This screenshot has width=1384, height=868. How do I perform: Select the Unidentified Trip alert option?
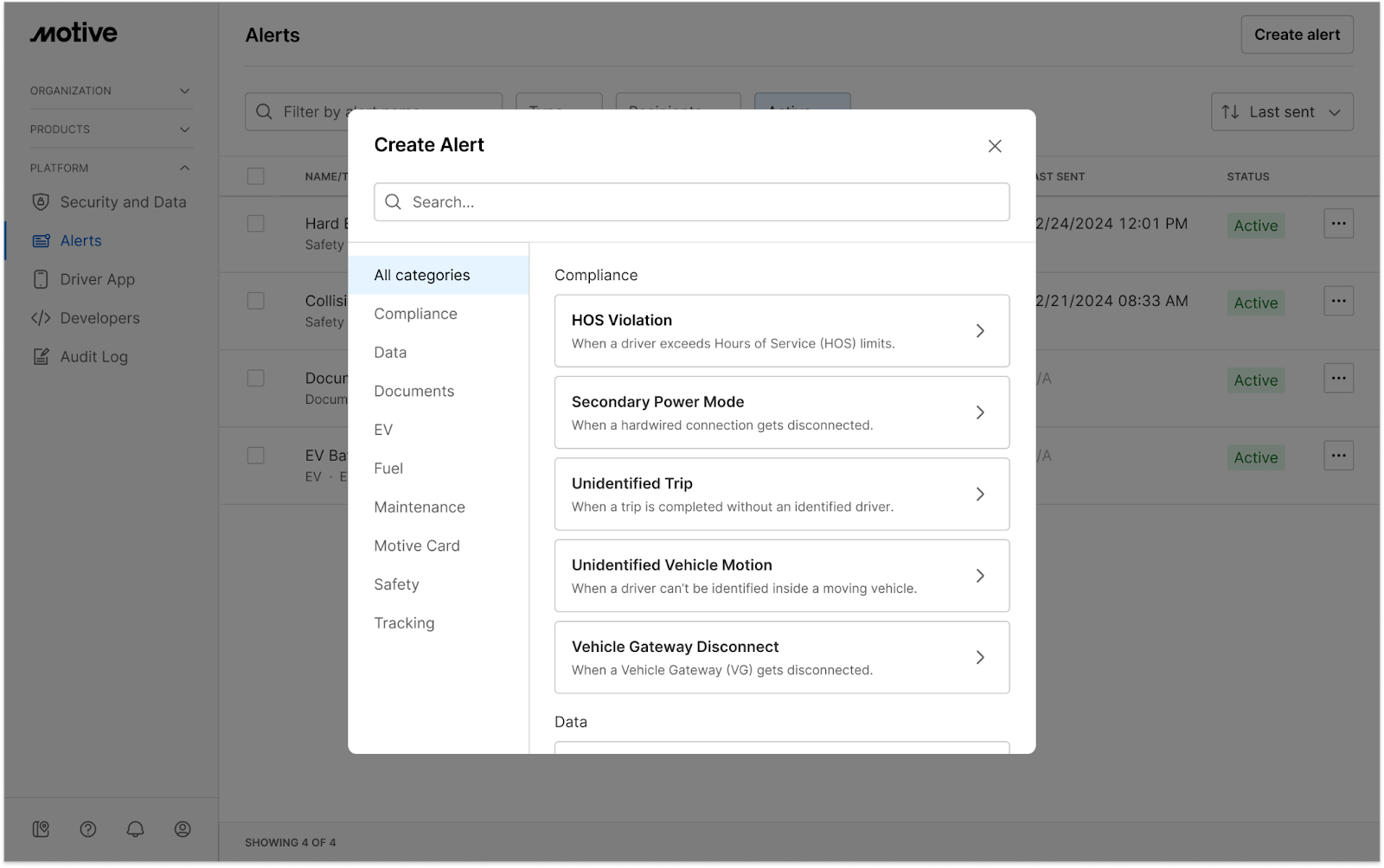tap(781, 495)
